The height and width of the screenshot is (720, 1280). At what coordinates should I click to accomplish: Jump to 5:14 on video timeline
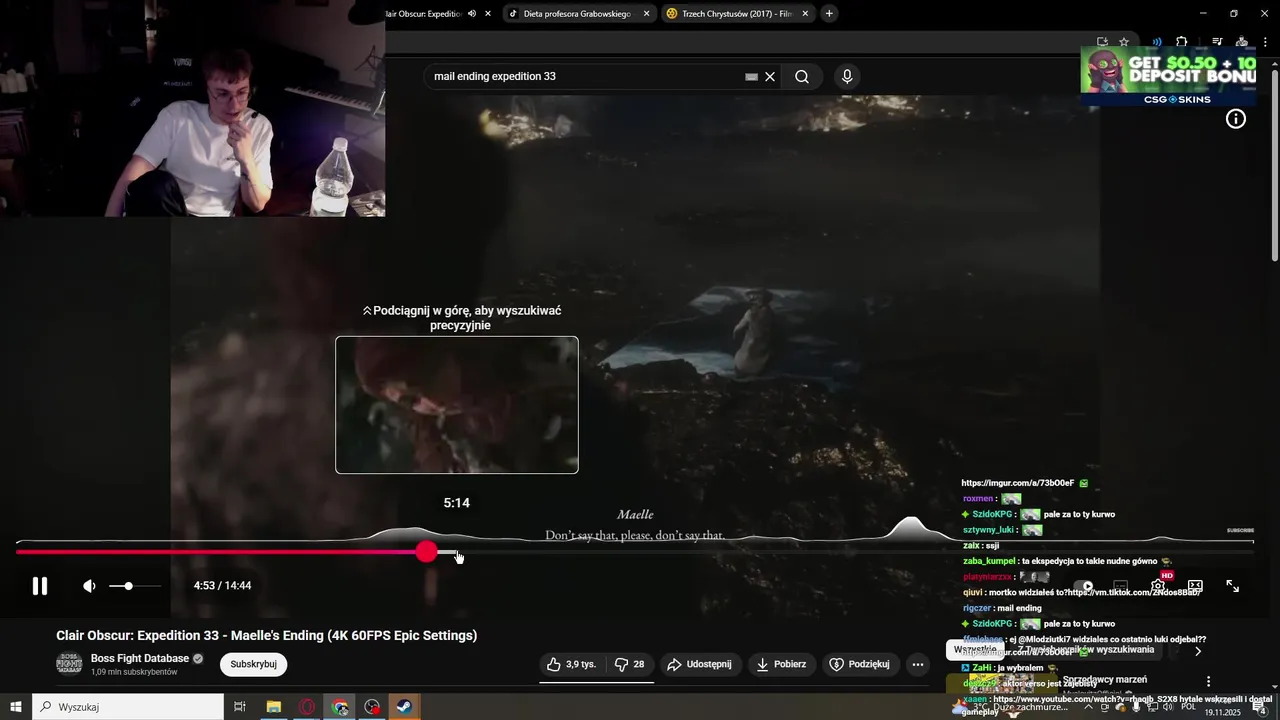pos(457,552)
